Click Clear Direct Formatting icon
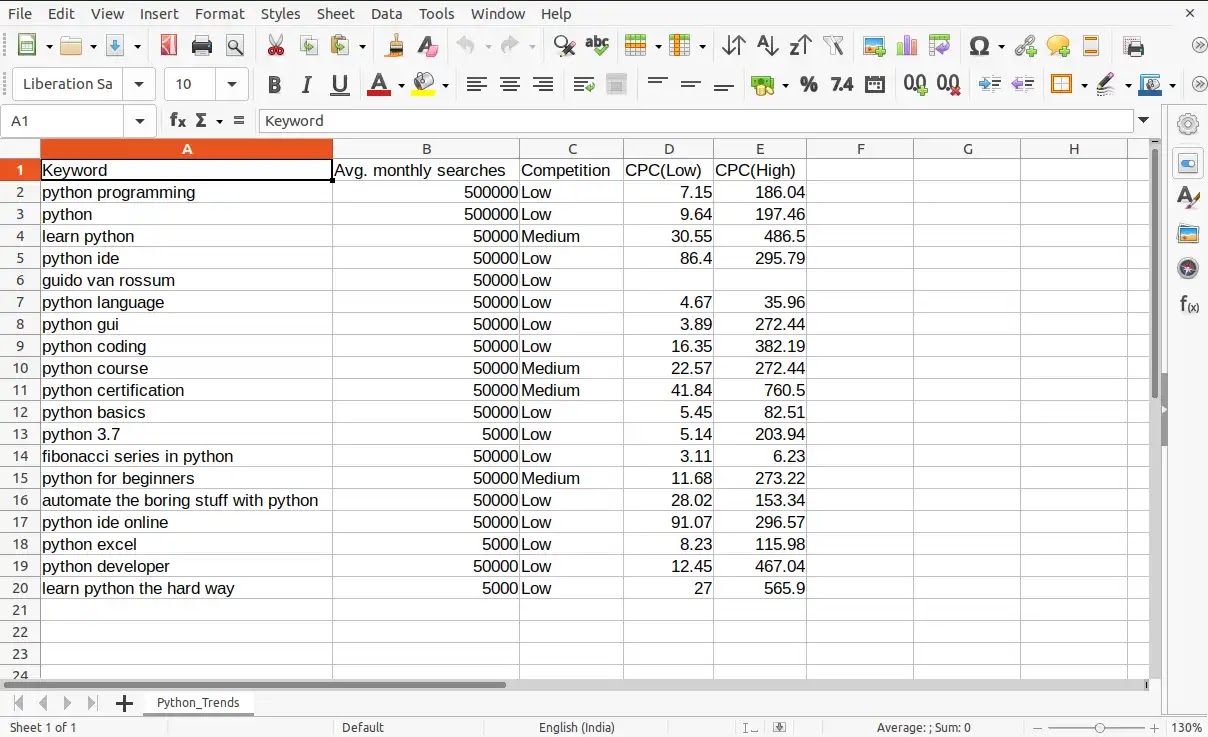The width and height of the screenshot is (1208, 737). pos(428,46)
